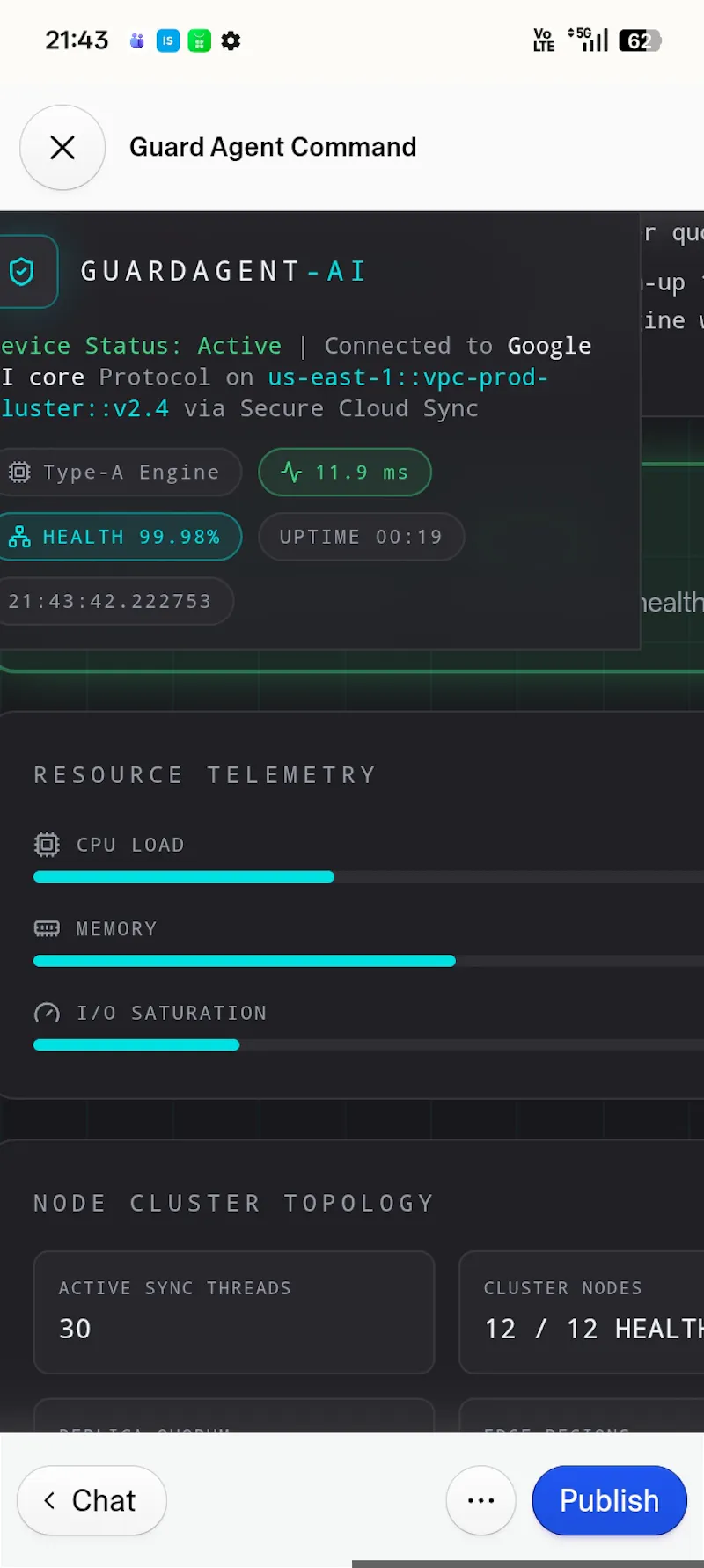Image resolution: width=704 pixels, height=1568 pixels.
Task: Select the Type-A Engine chip
Action: point(118,473)
